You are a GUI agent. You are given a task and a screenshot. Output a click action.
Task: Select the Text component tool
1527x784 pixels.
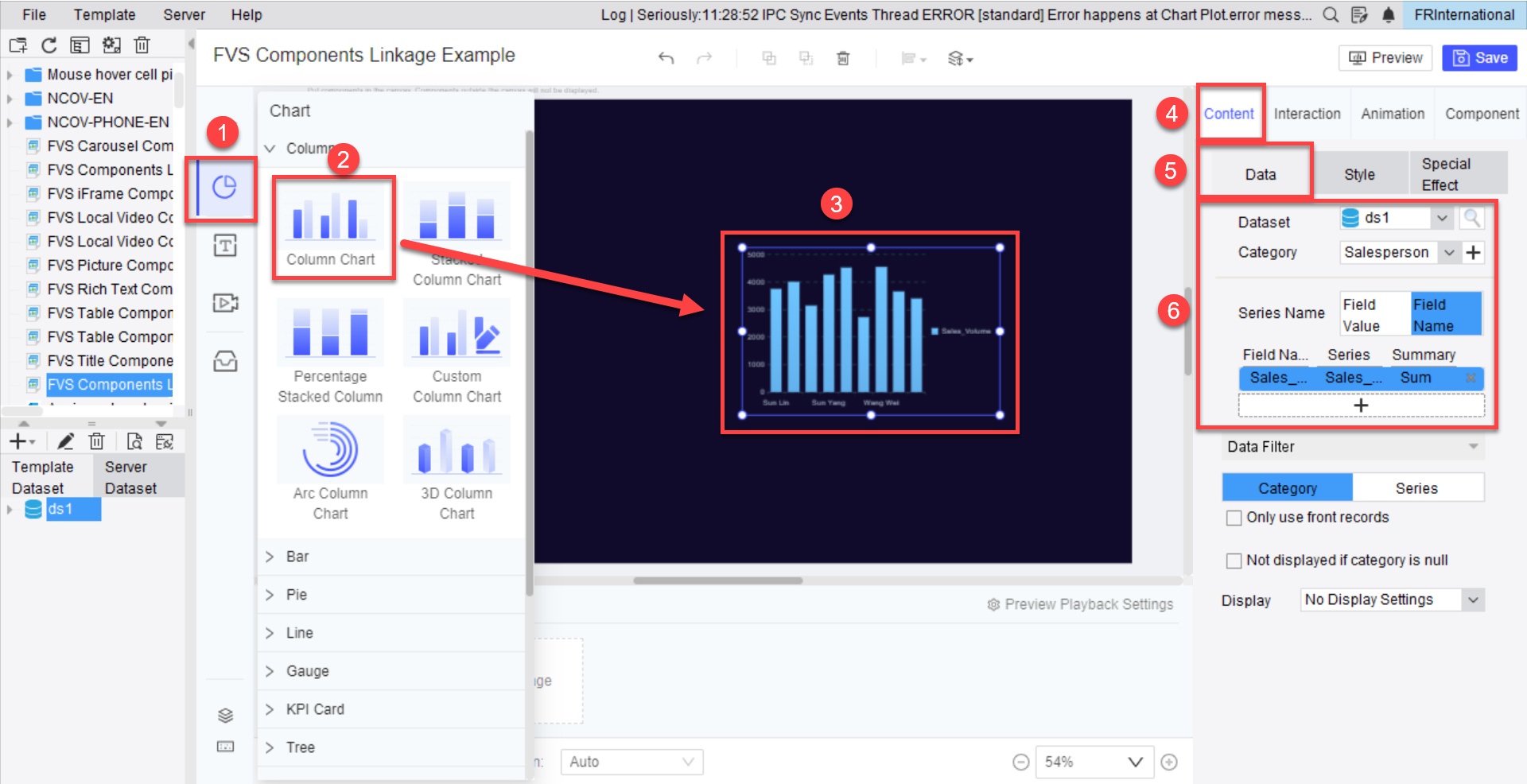pos(225,246)
